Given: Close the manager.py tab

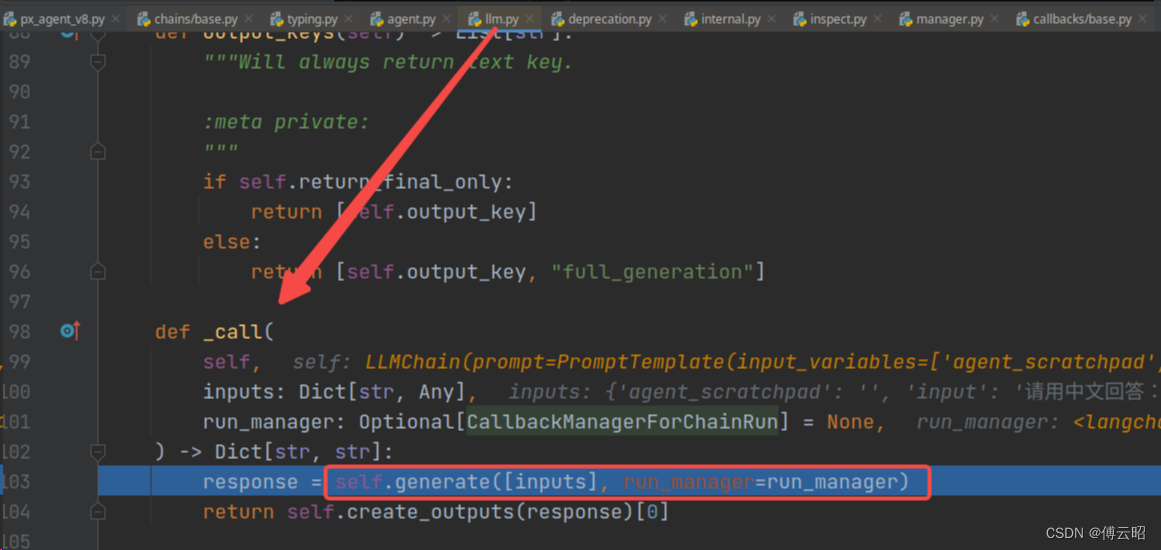Looking at the screenshot, I should 995,19.
